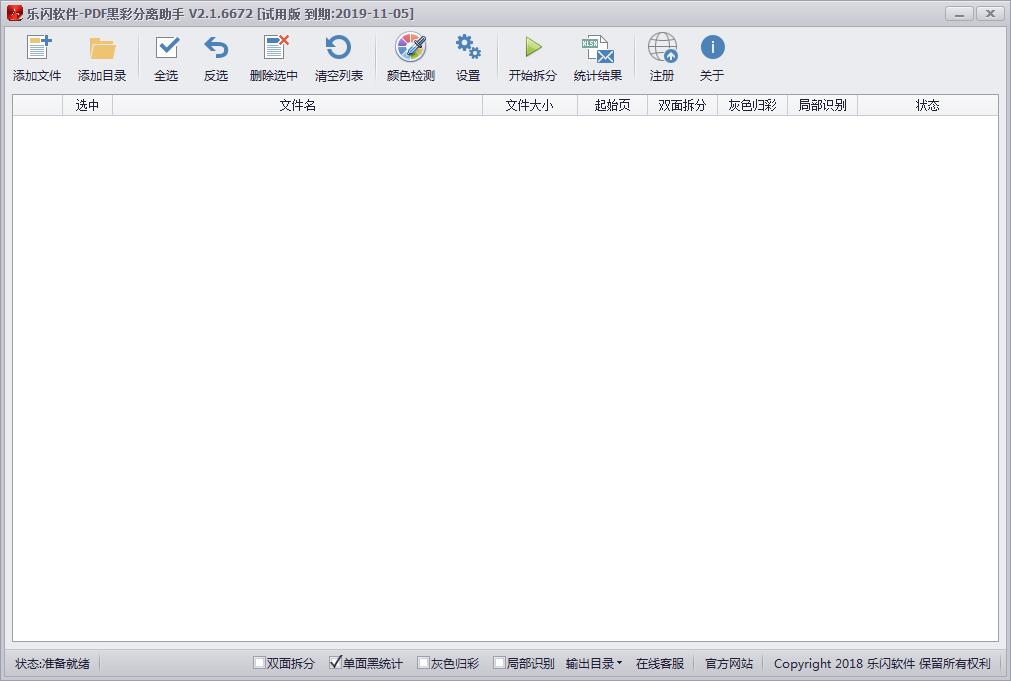The image size is (1011, 681).
Task: Click the 文件名 column header
Action: 296,105
